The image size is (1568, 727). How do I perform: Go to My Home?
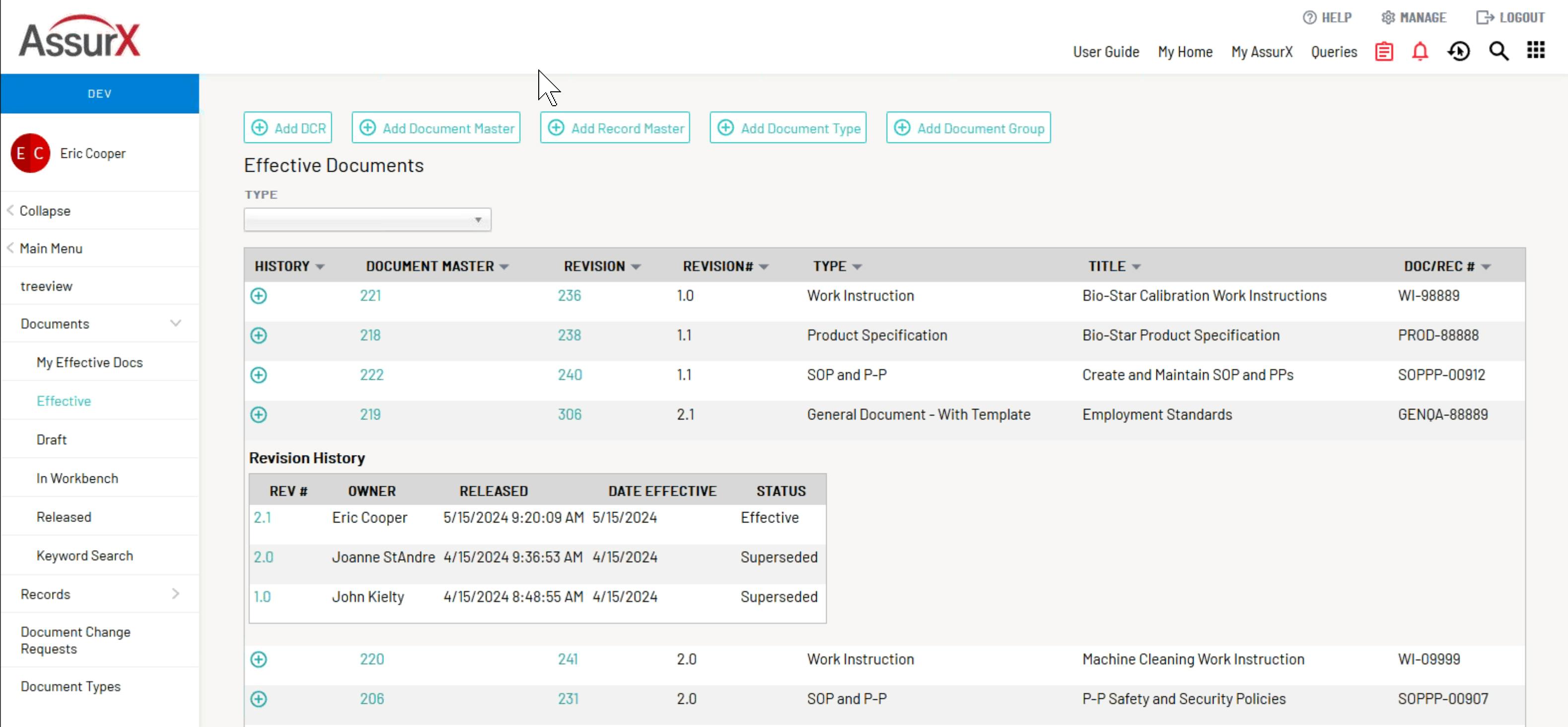(x=1185, y=52)
